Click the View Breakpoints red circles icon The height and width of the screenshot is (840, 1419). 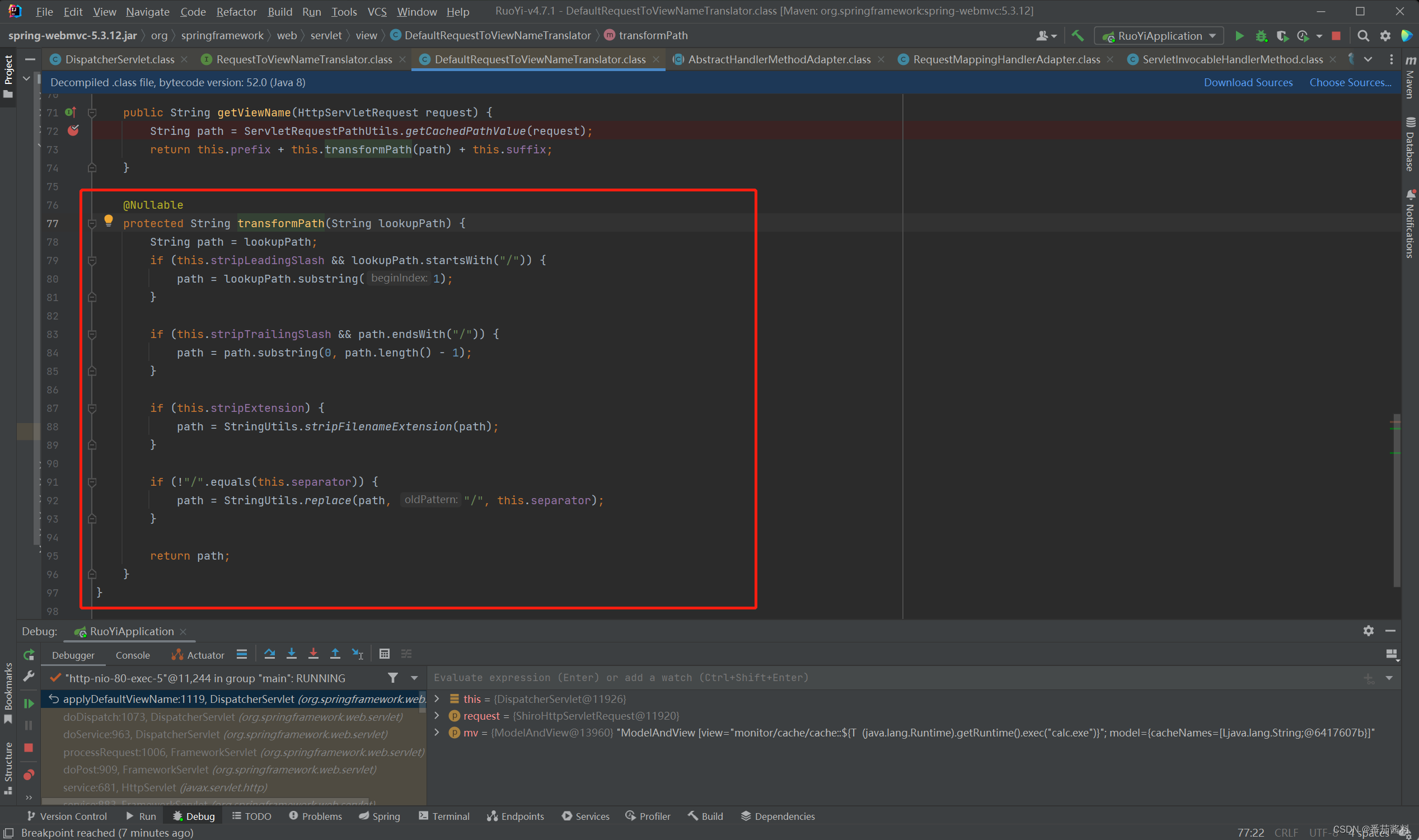click(29, 775)
